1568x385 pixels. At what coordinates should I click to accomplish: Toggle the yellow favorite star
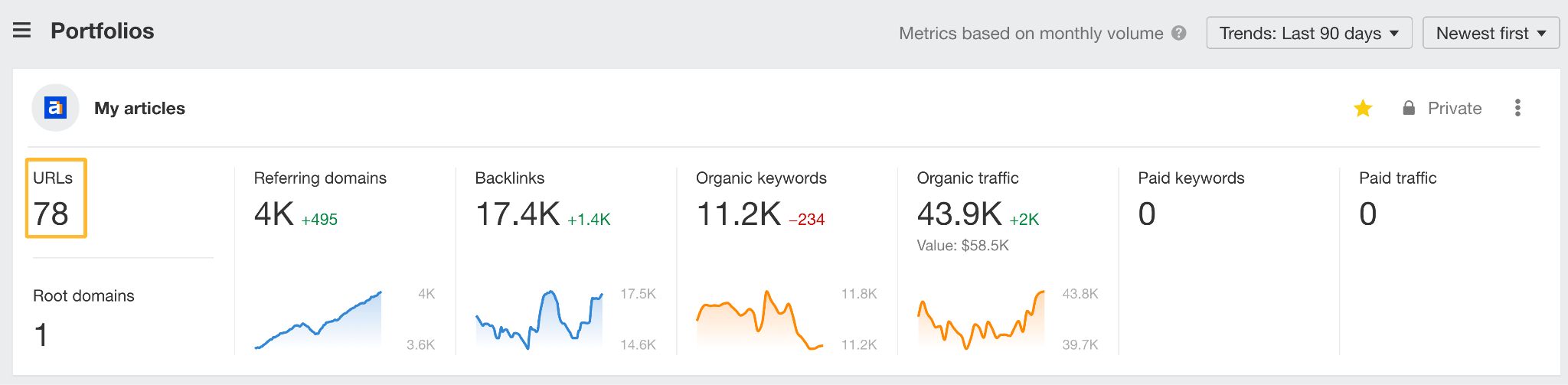tap(1363, 109)
